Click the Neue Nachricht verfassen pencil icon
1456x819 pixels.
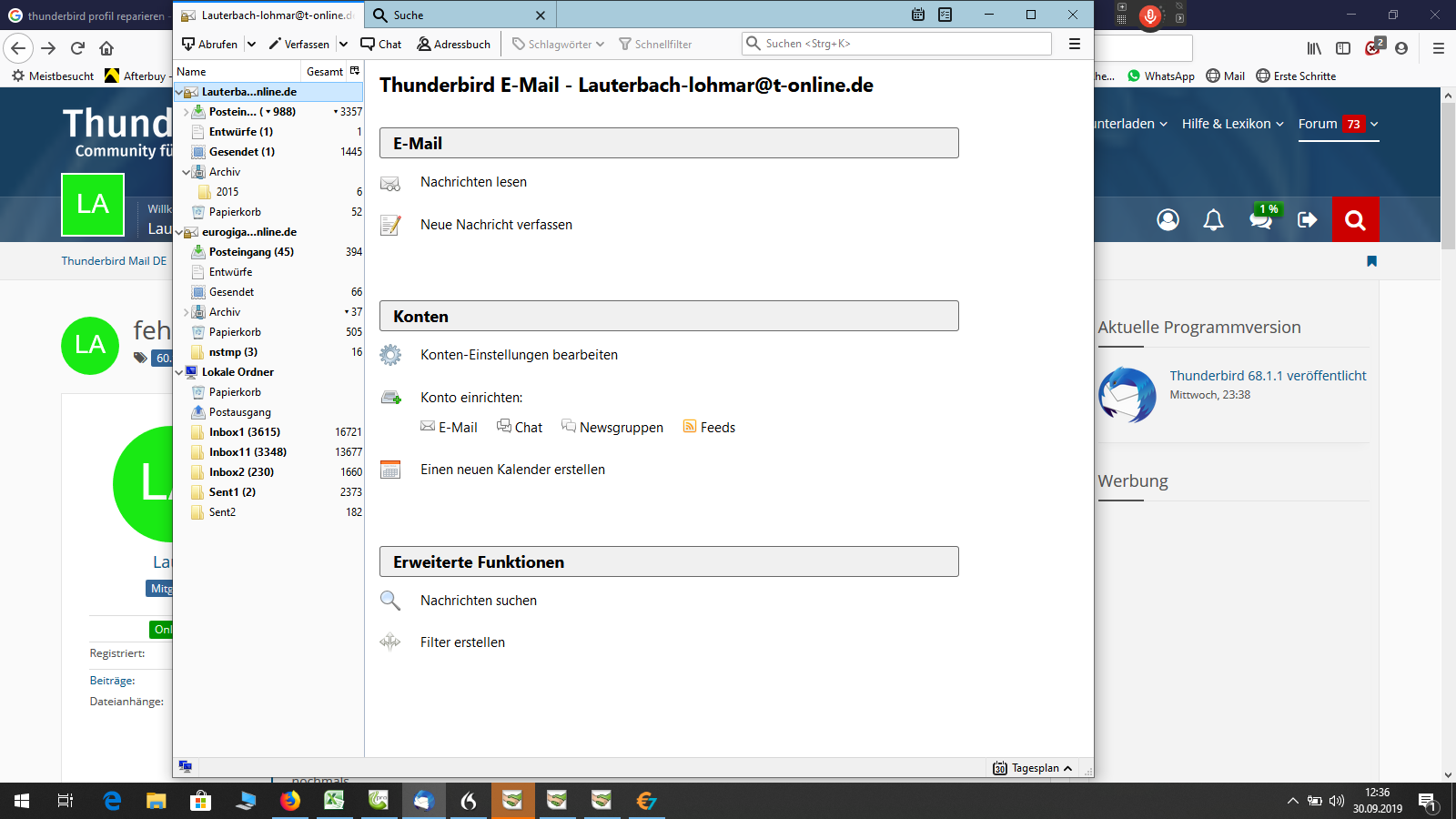390,225
